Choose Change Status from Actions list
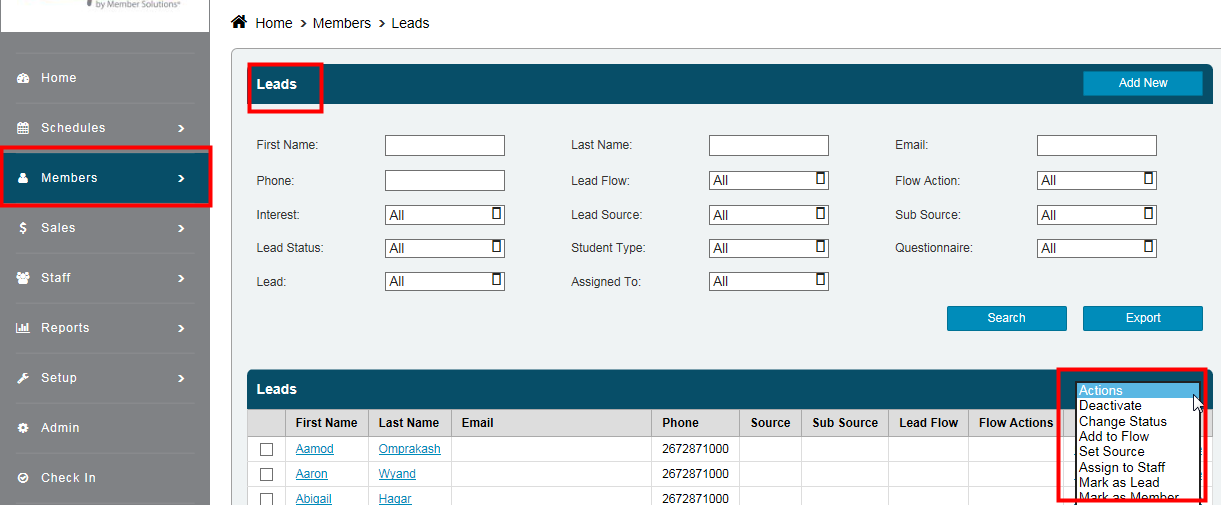This screenshot has height=505, width=1221. pyautogui.click(x=1122, y=422)
